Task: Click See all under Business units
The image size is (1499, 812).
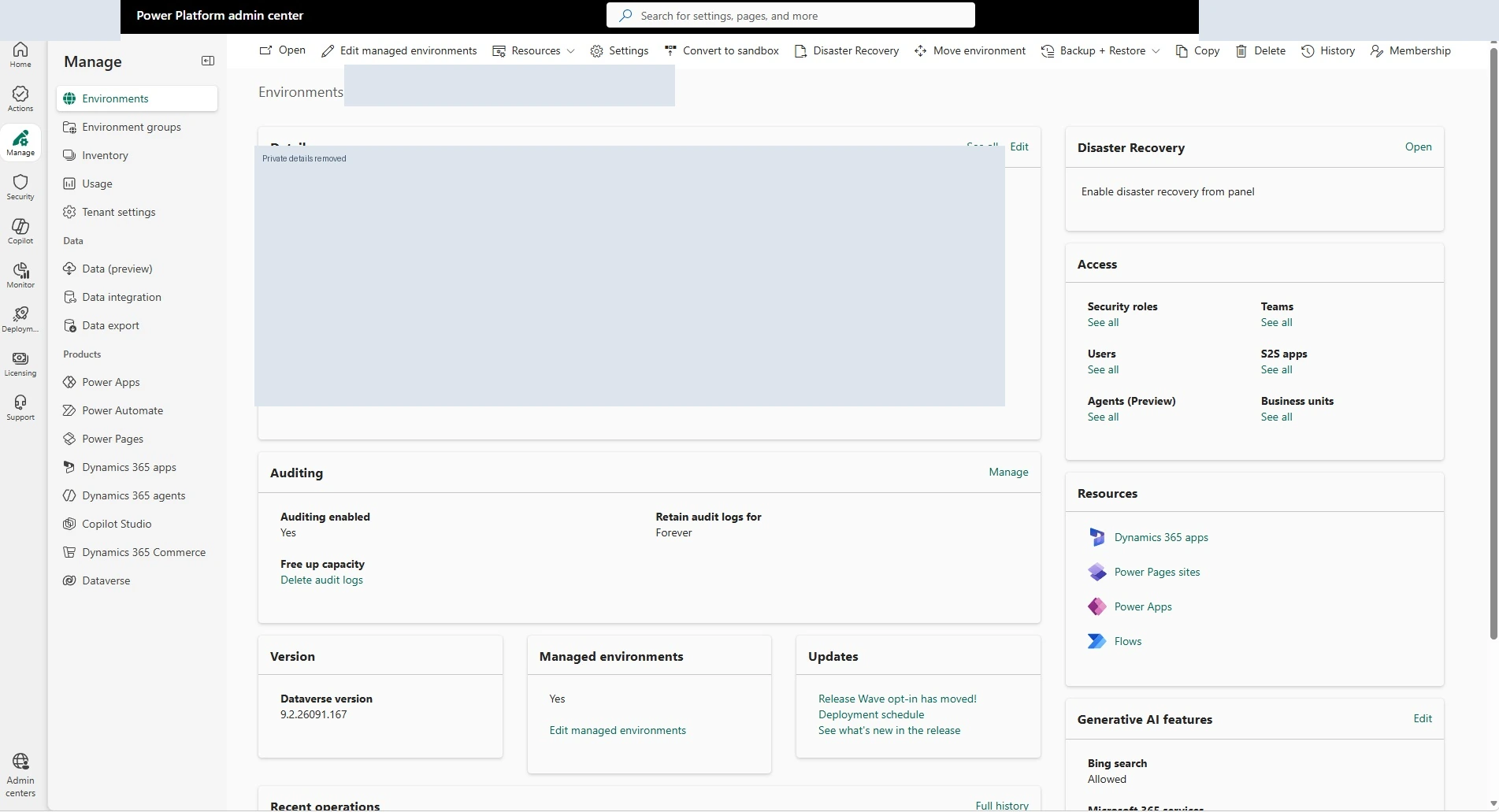Action: [1276, 417]
